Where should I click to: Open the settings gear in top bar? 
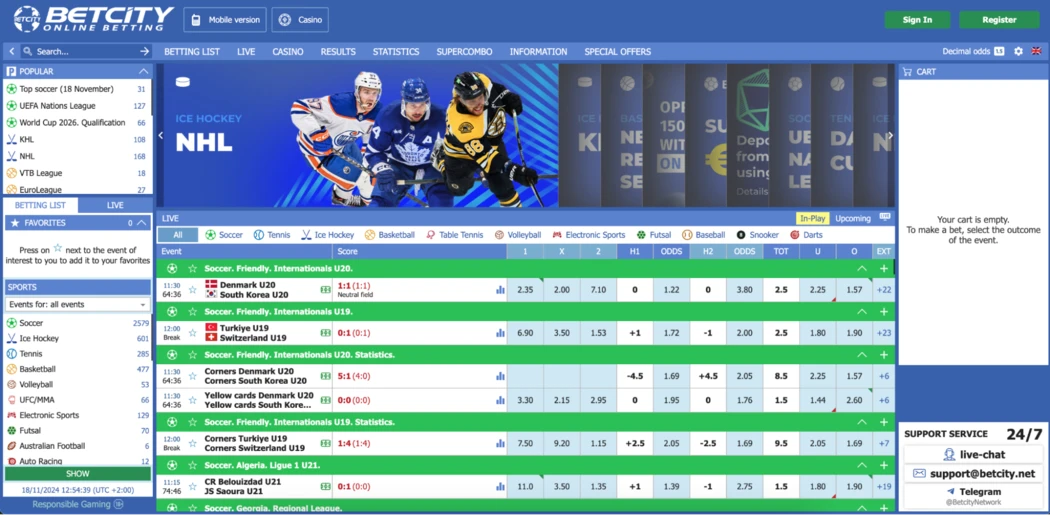pyautogui.click(x=1018, y=51)
